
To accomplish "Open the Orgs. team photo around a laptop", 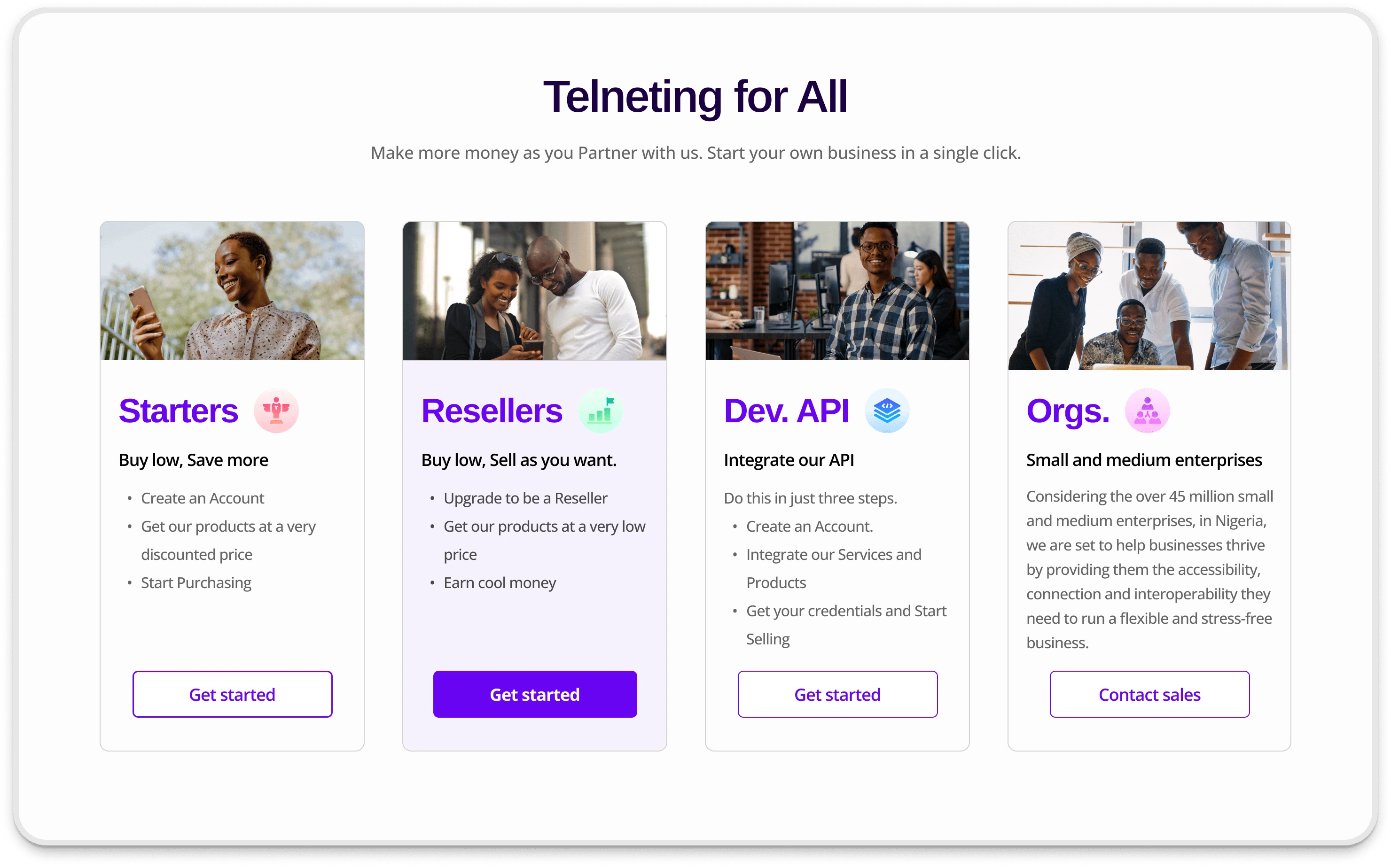I will [x=1149, y=295].
